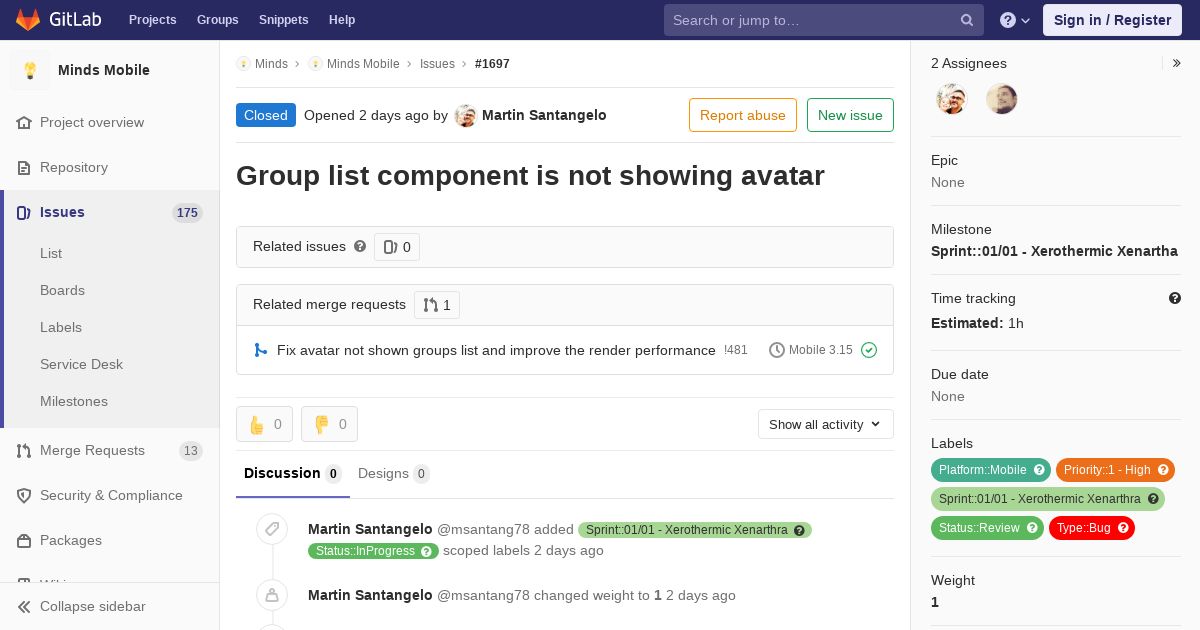The width and height of the screenshot is (1200, 630).
Task: Click the GitLab fox logo
Action: tap(28, 19)
